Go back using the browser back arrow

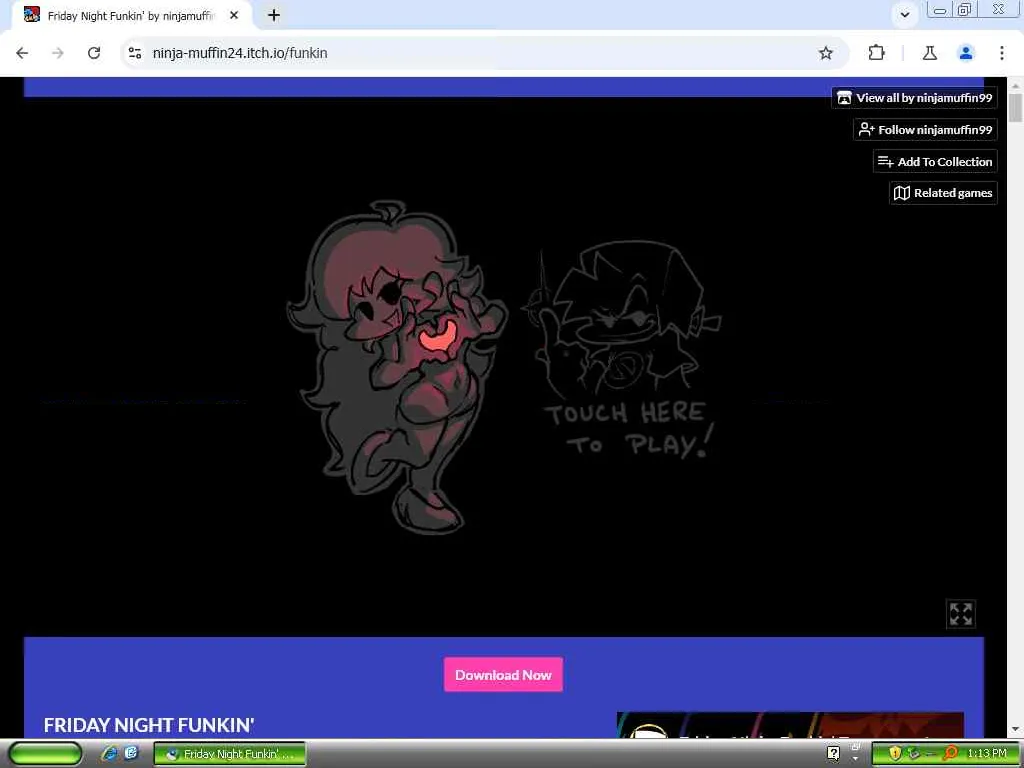(x=22, y=53)
